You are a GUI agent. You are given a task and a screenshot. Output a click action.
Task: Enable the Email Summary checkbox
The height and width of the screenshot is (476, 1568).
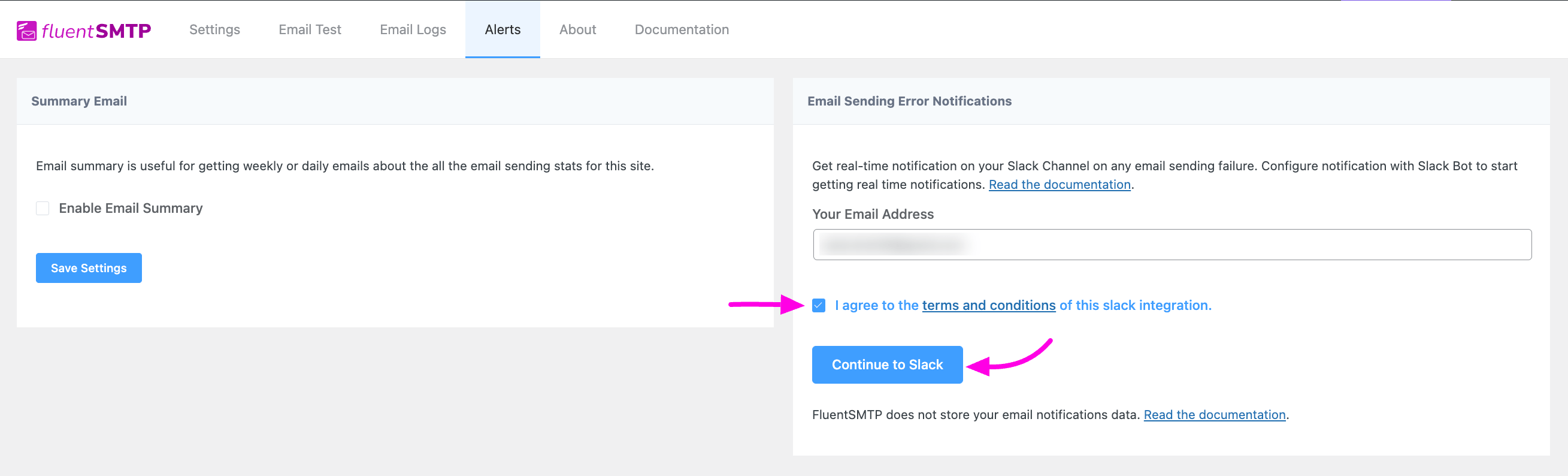tap(43, 209)
